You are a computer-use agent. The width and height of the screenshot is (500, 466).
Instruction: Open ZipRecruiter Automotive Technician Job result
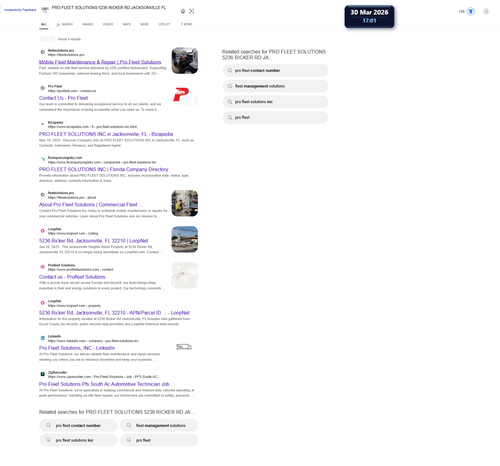pyautogui.click(x=107, y=384)
